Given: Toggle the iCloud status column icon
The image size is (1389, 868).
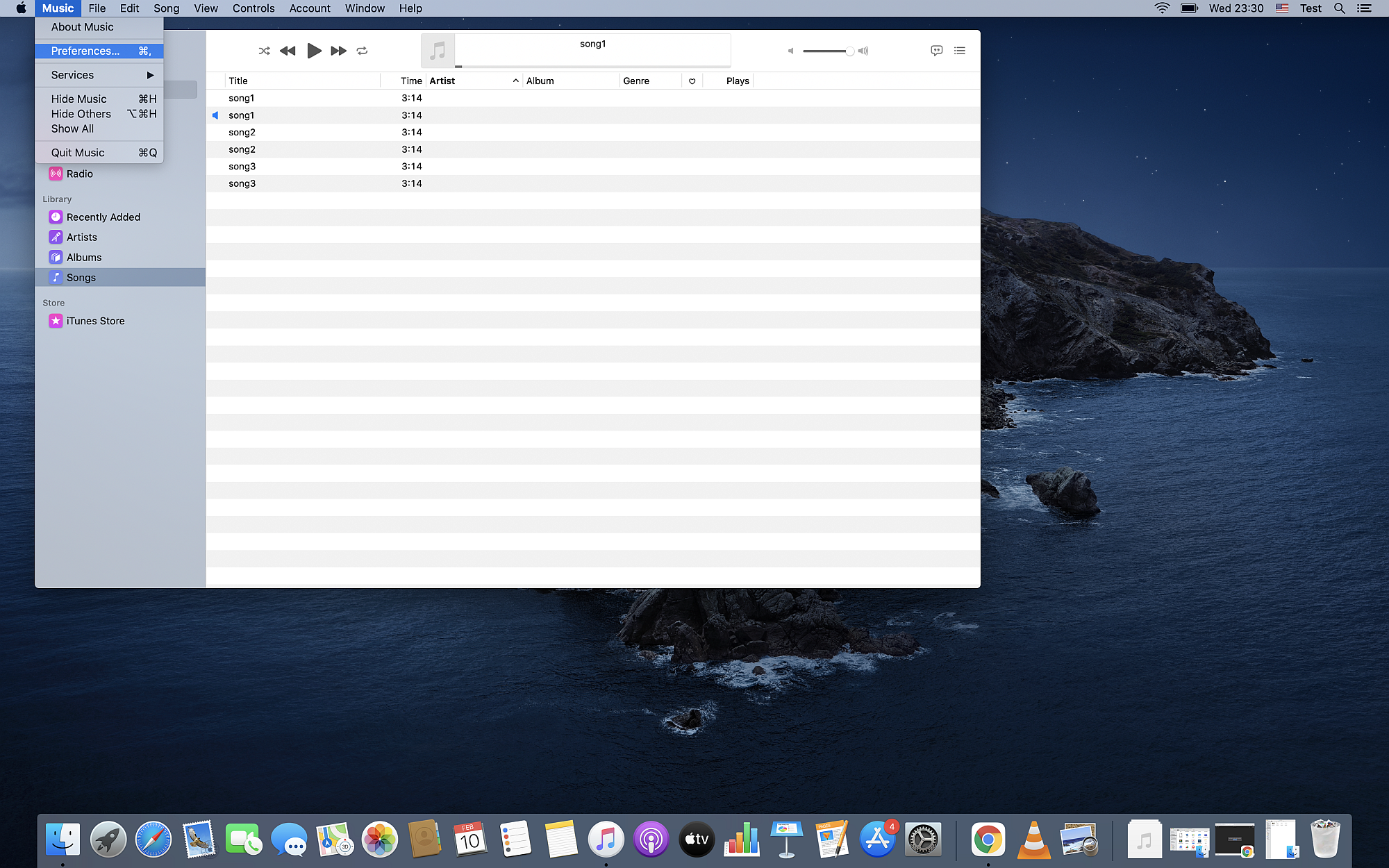Looking at the screenshot, I should [692, 80].
